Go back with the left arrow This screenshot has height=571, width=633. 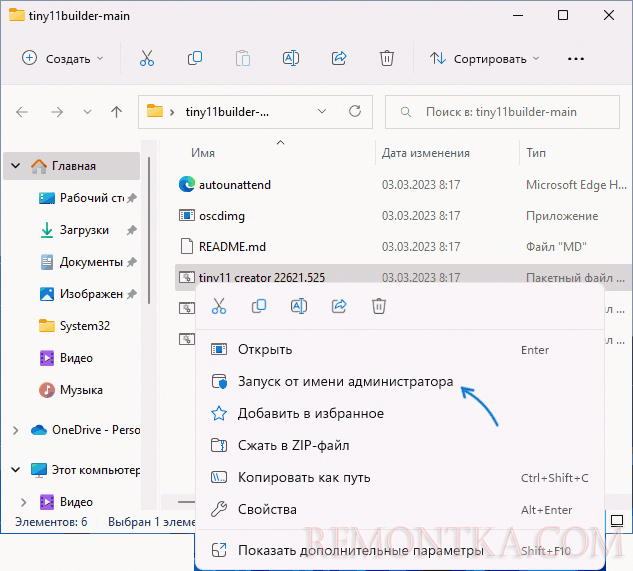click(22, 112)
